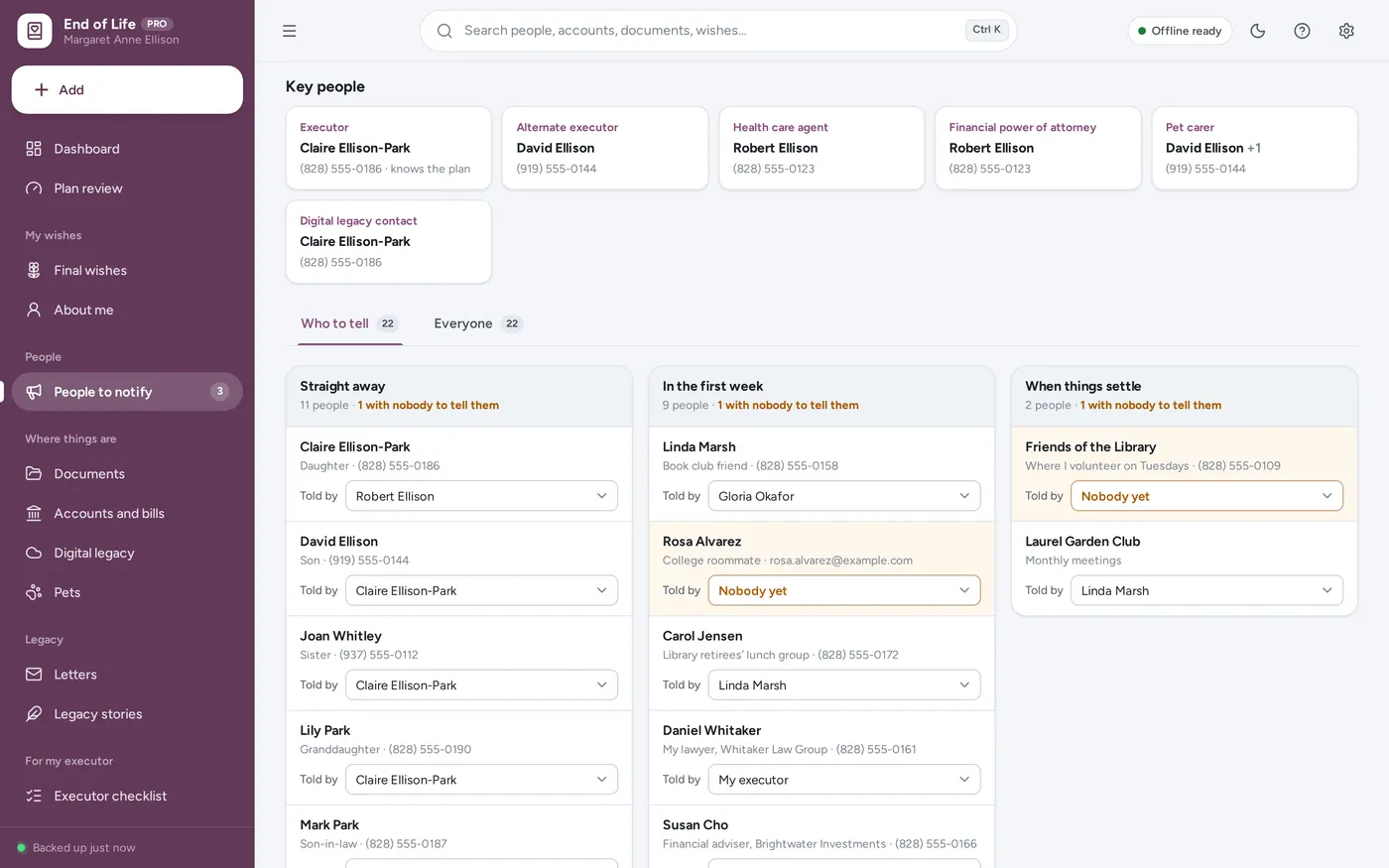The width and height of the screenshot is (1389, 868).
Task: Click the Offline ready status pill
Action: coord(1180,31)
